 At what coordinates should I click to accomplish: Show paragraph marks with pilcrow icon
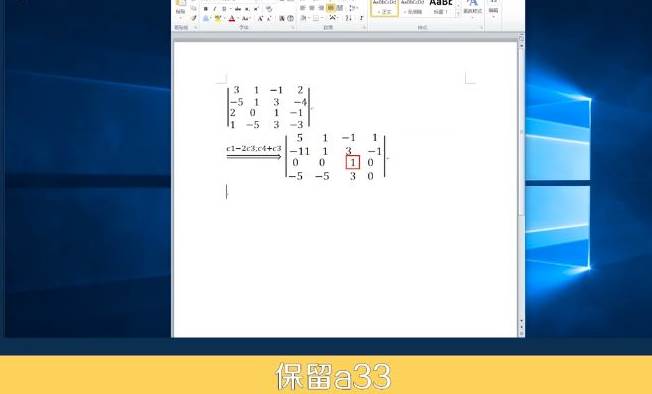coord(361,18)
